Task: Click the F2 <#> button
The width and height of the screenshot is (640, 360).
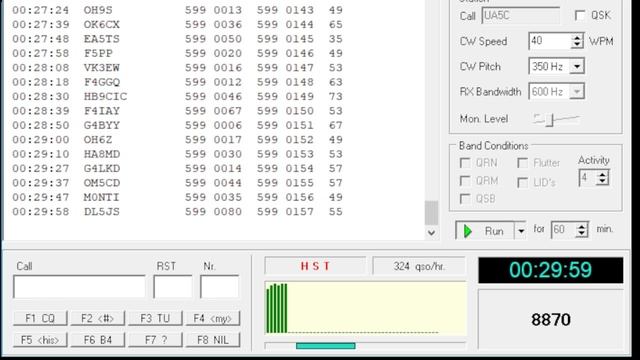Action: point(98,318)
